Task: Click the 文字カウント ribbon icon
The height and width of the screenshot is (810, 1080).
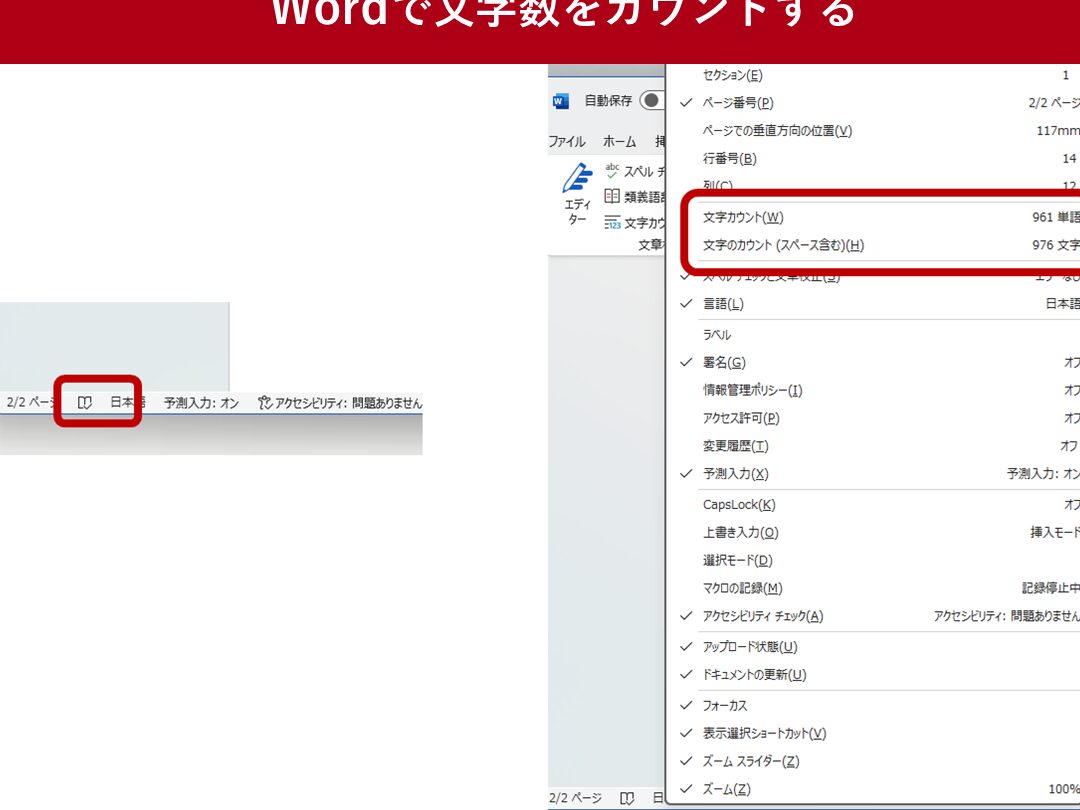Action: pyautogui.click(x=612, y=222)
